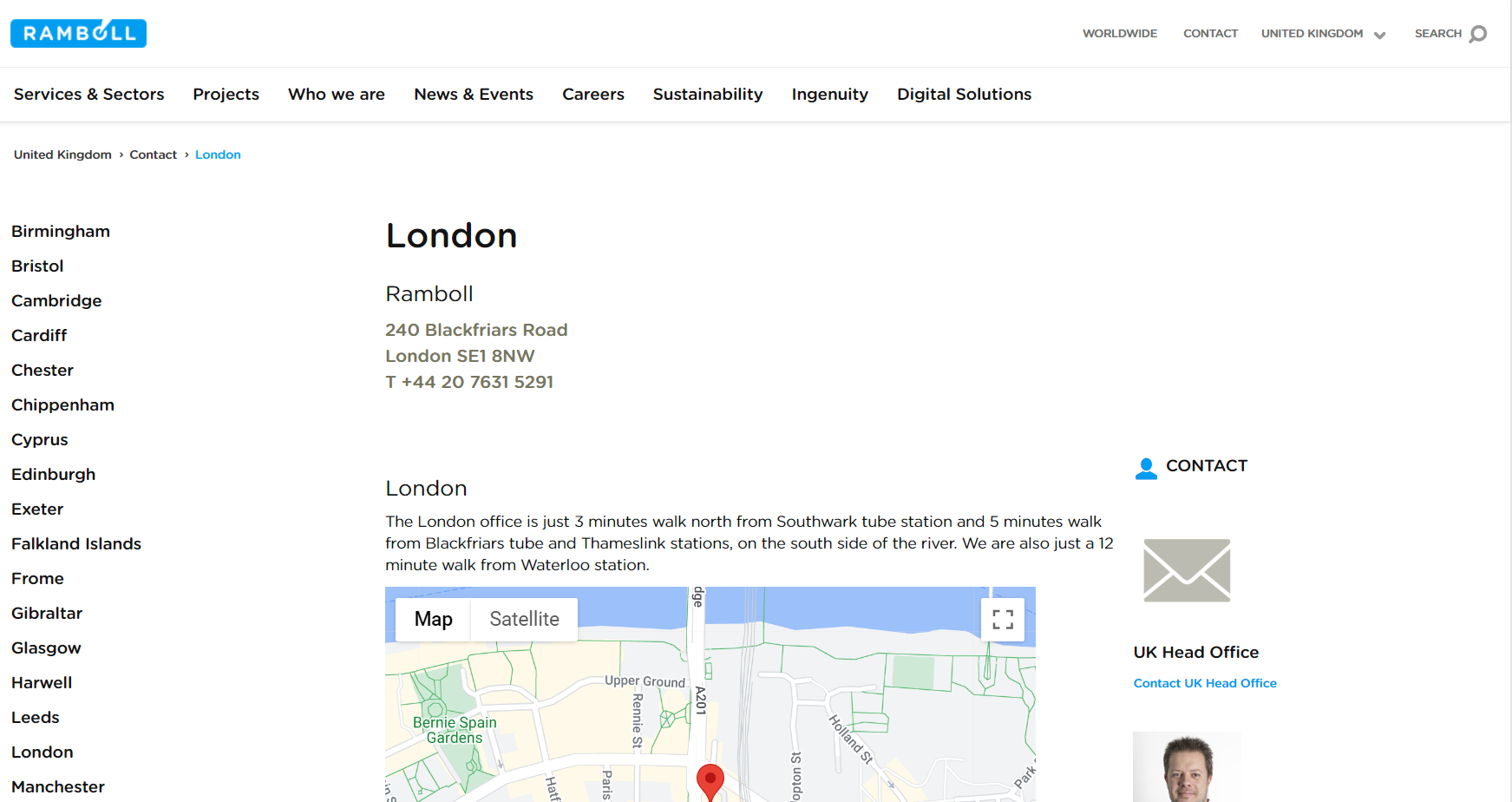1512x802 pixels.
Task: Click the red location pin on map
Action: [x=710, y=781]
